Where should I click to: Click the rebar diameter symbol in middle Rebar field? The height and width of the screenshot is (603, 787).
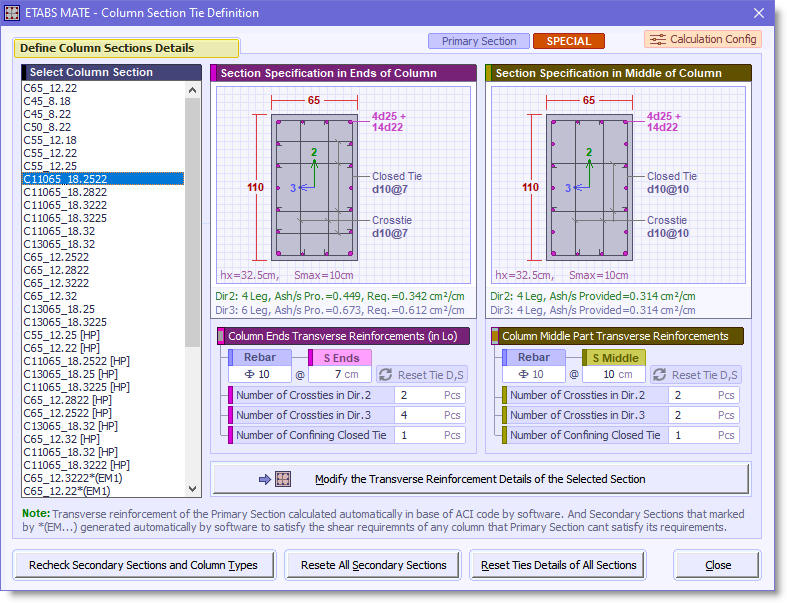pos(523,374)
